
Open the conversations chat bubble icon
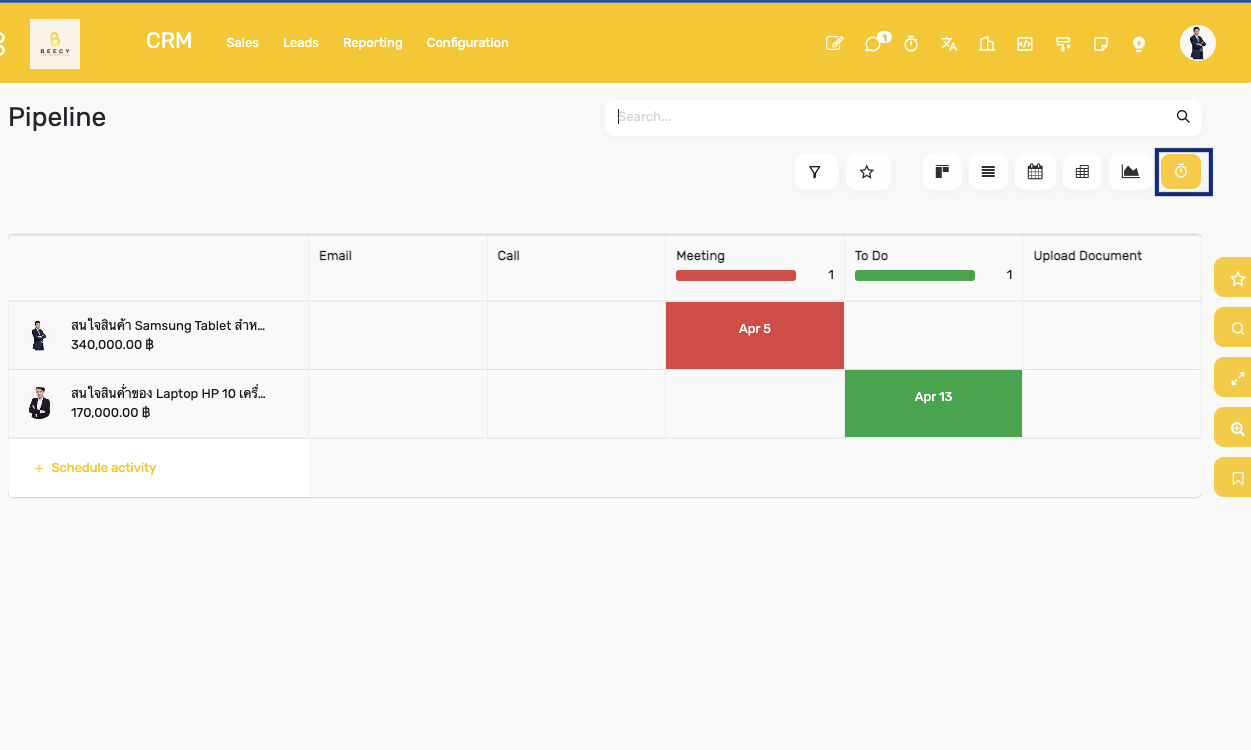[875, 43]
